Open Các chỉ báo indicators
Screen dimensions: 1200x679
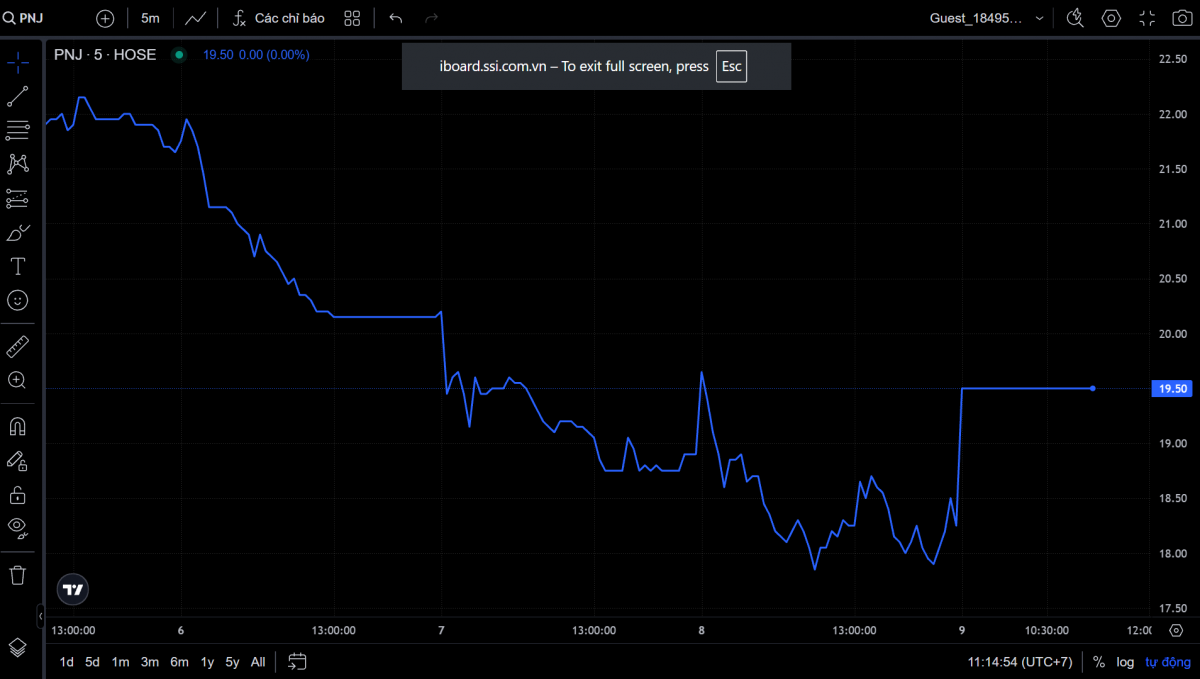pos(279,18)
